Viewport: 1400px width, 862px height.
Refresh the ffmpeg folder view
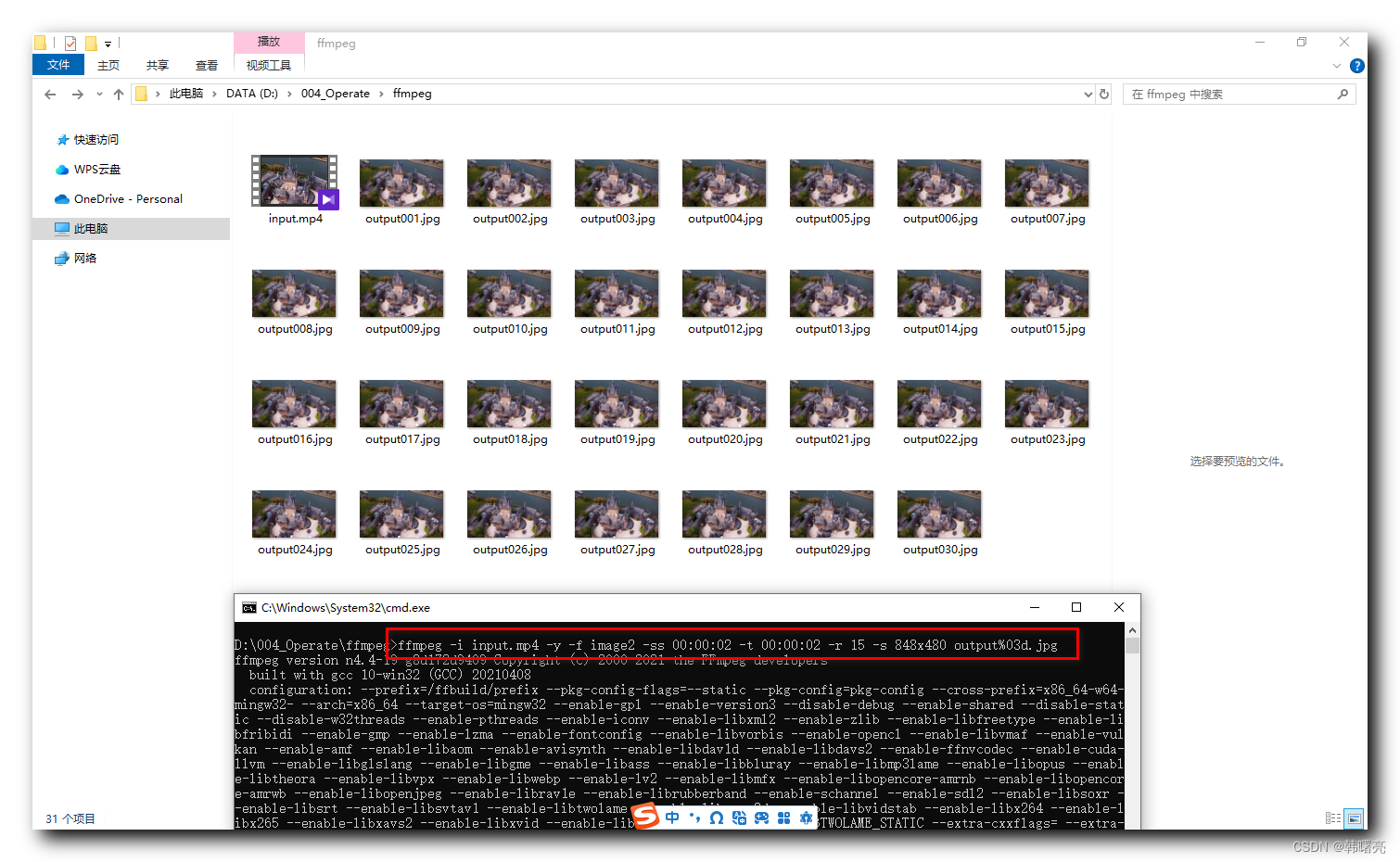(1104, 94)
